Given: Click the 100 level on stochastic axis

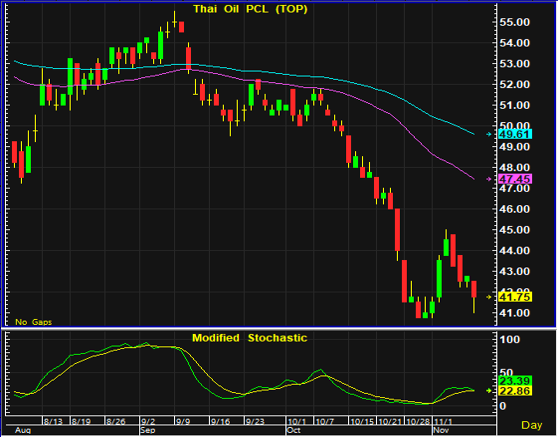Looking at the screenshot, I should tap(510, 339).
